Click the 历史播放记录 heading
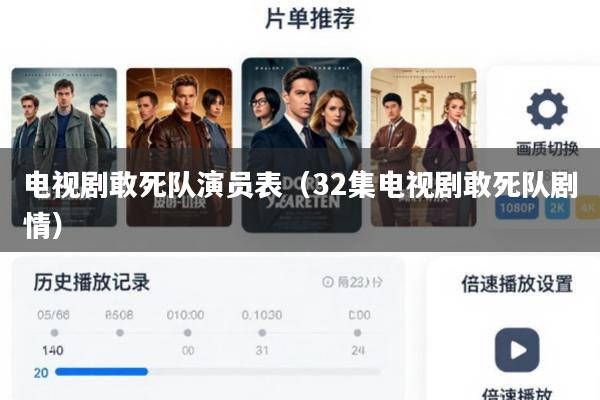Screen dimensions: 600x400 (91, 282)
